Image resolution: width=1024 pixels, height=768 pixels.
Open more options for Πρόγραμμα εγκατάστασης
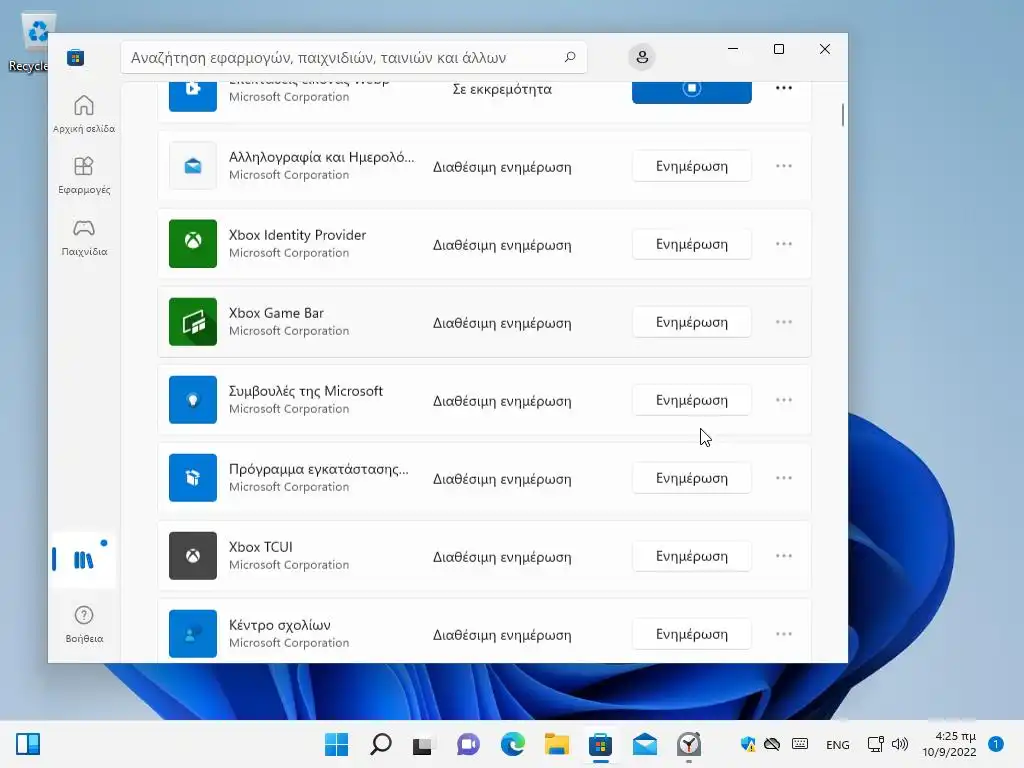[784, 479]
